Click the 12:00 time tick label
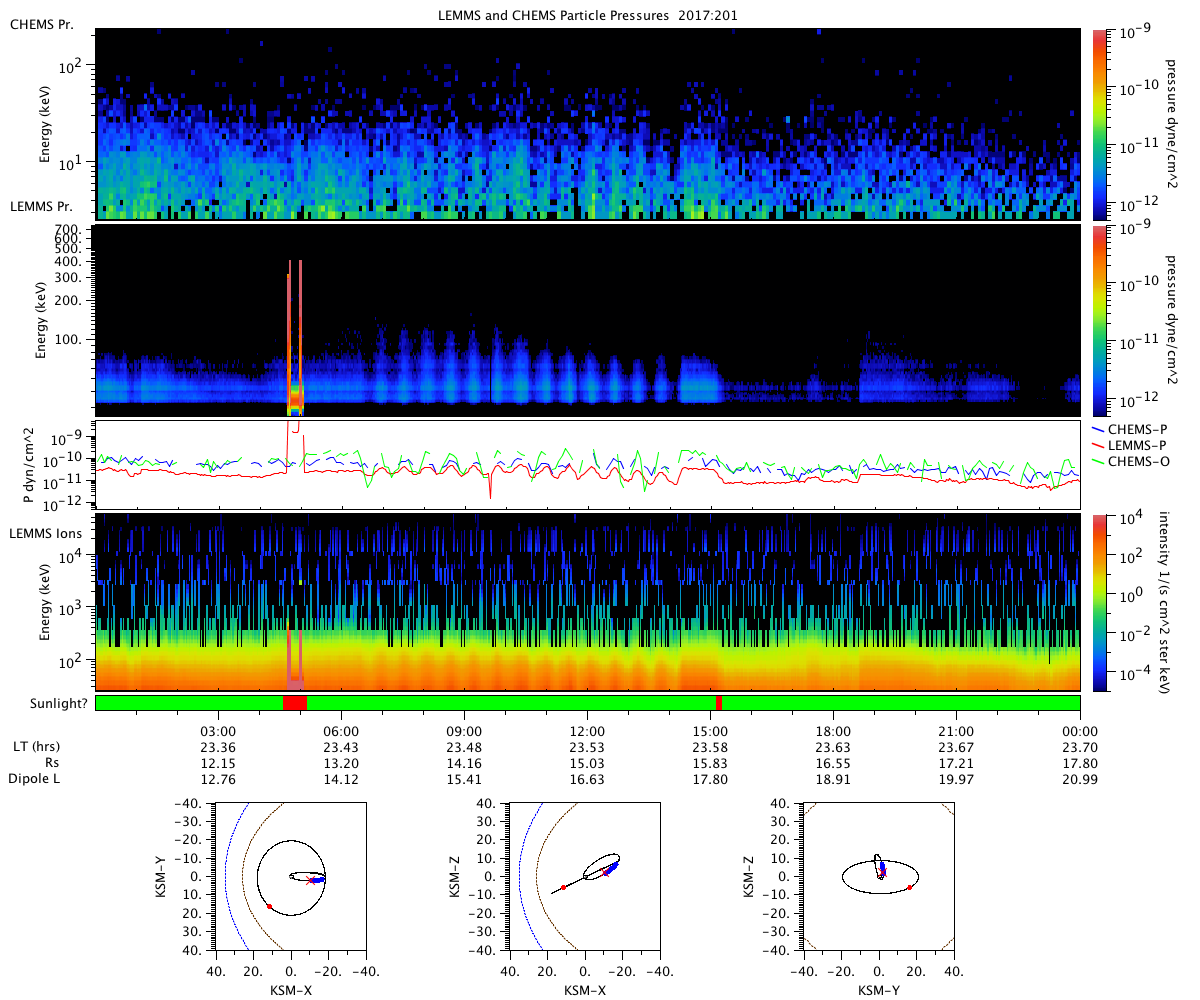Viewport: 1200px width, 1000px height. (x=587, y=731)
